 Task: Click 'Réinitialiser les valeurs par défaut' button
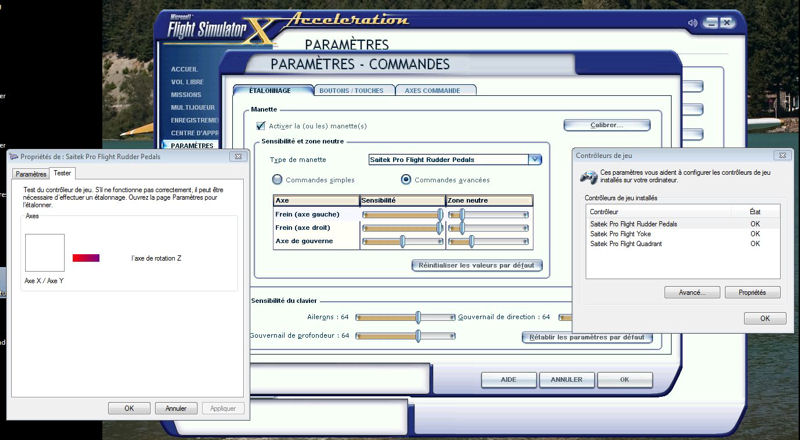pos(477,265)
